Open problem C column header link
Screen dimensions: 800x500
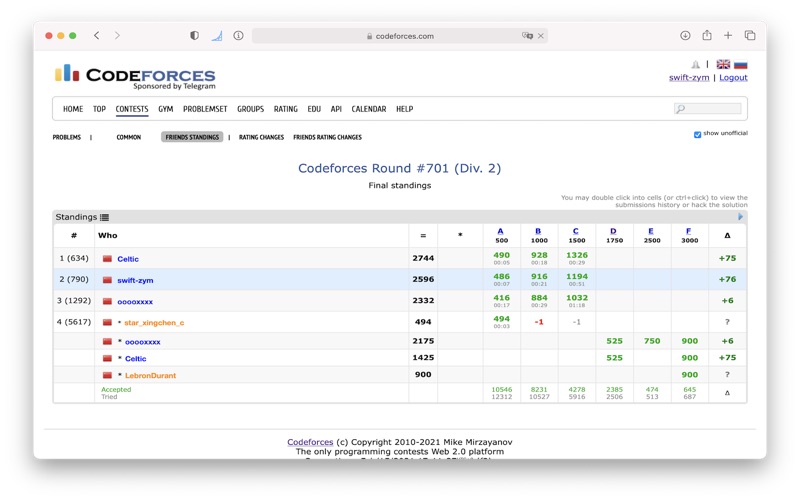click(576, 231)
